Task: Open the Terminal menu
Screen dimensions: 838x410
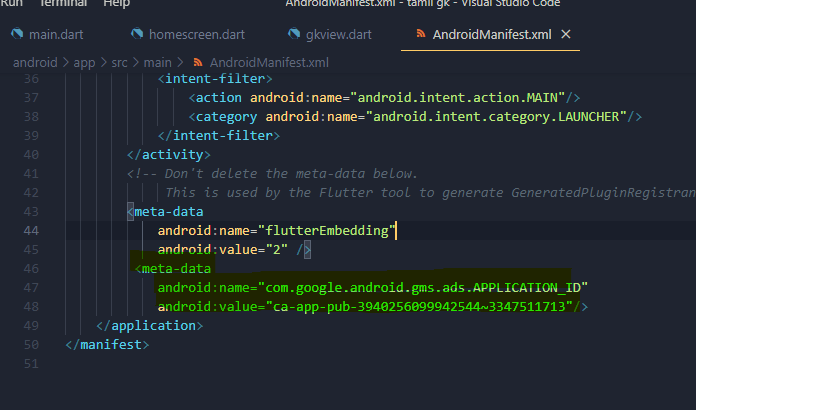Action: (x=63, y=3)
